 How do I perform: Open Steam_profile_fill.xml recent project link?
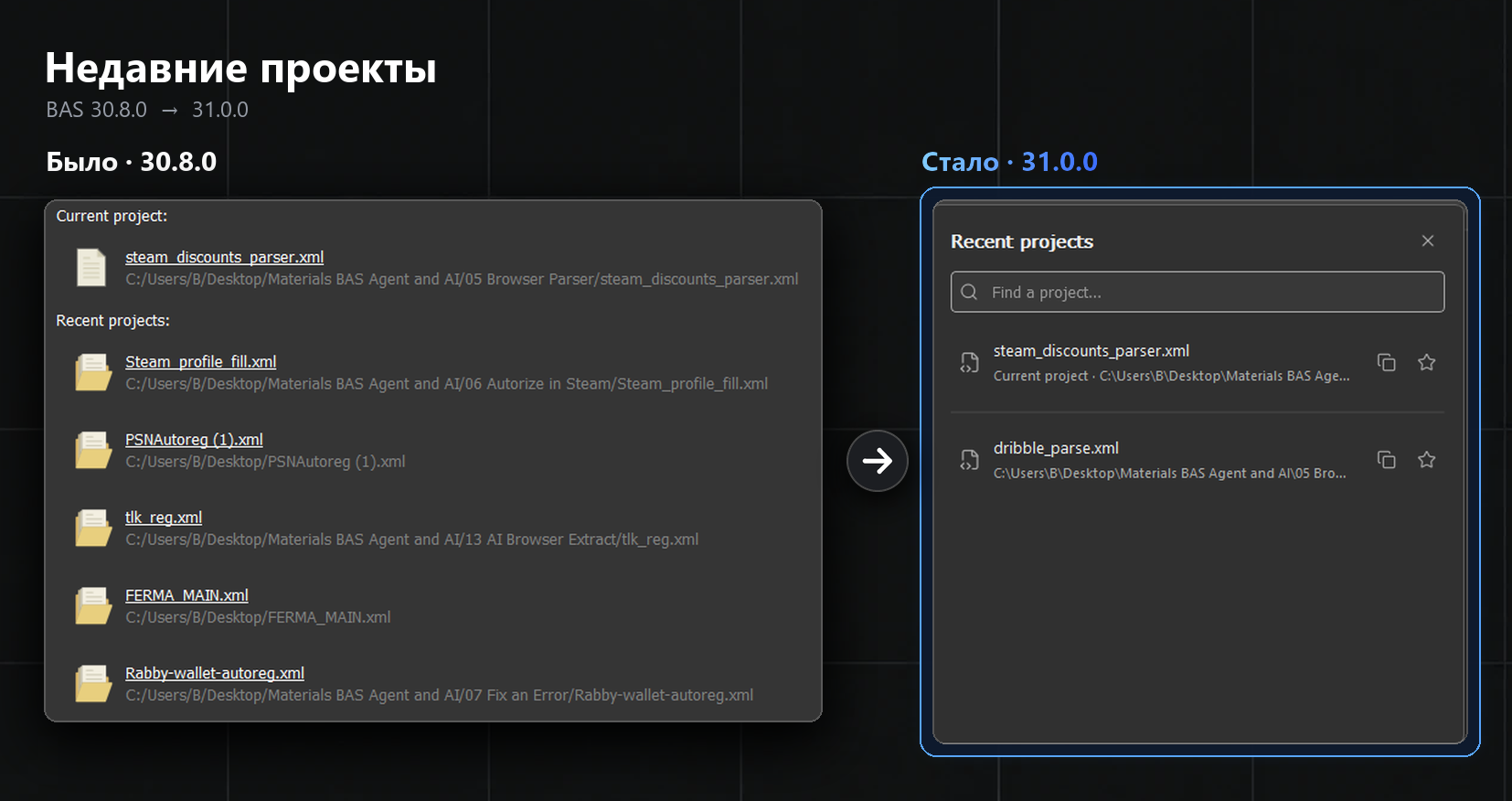pyautogui.click(x=200, y=362)
